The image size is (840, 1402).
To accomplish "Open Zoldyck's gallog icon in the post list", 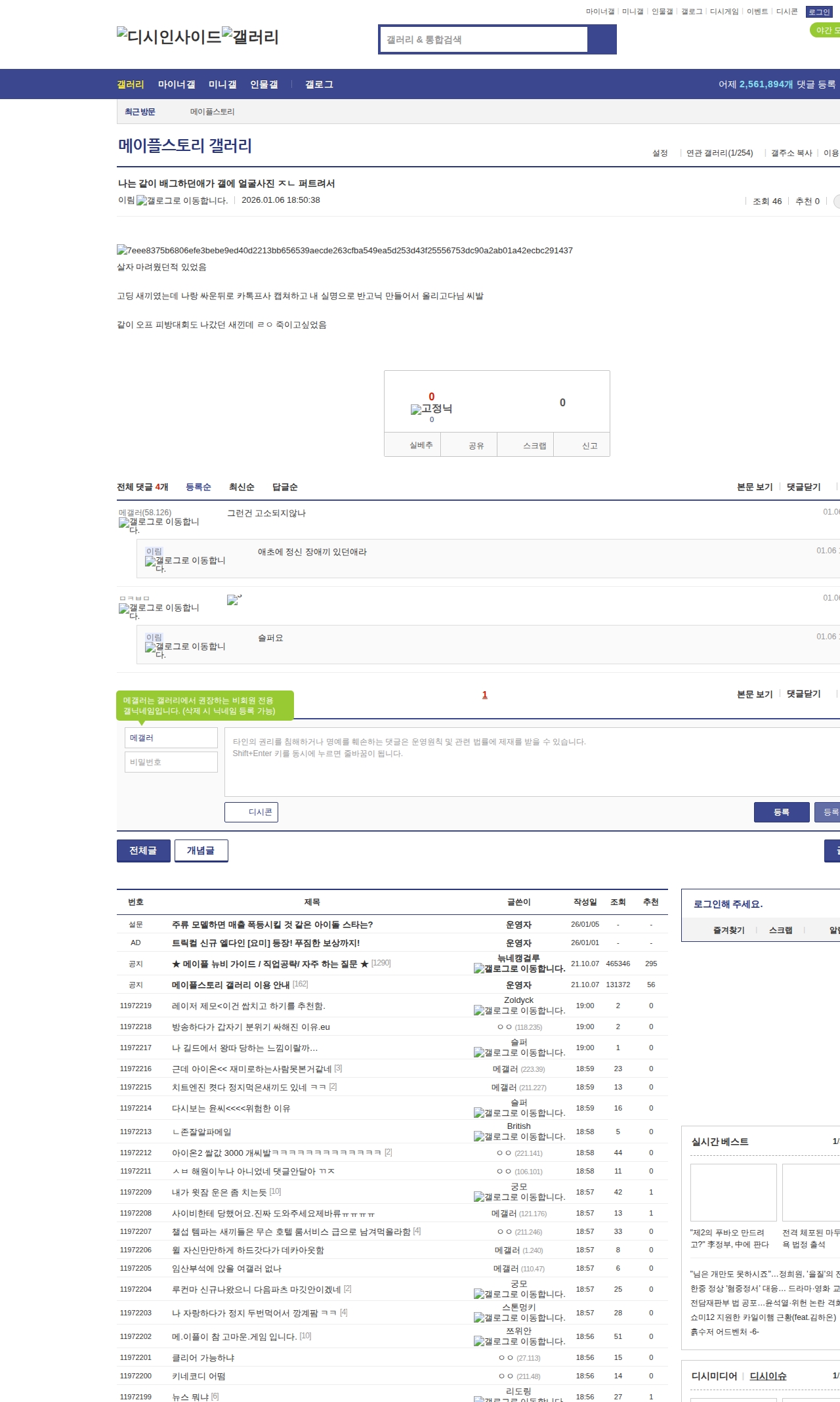I will (519, 1011).
